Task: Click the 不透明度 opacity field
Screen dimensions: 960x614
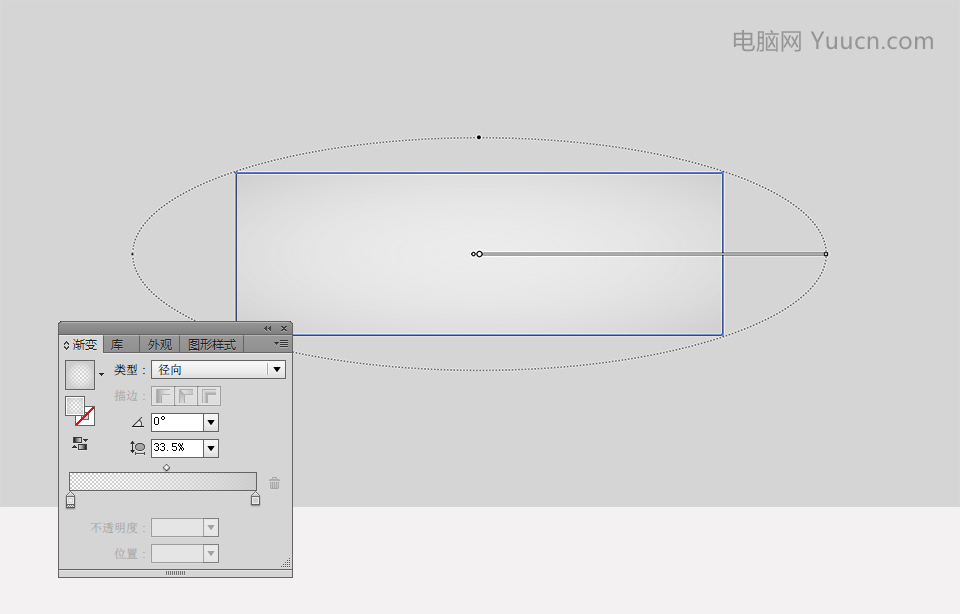Action: point(177,528)
